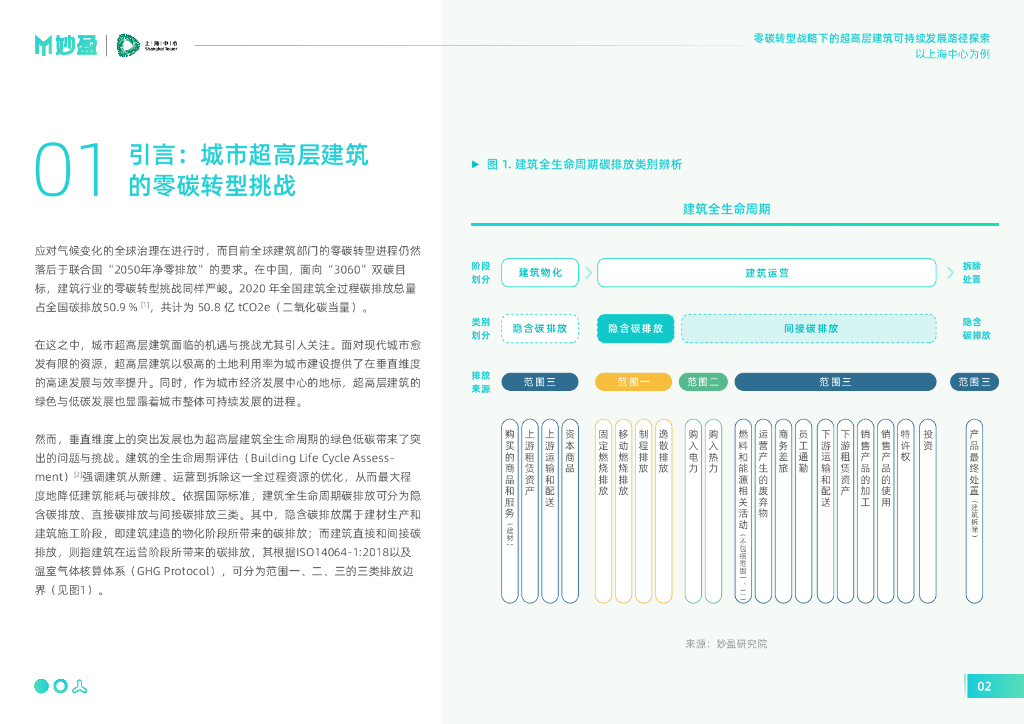This screenshot has width=1024, height=724.
Task: Click the 阶段划分 row label
Action: pyautogui.click(x=481, y=273)
